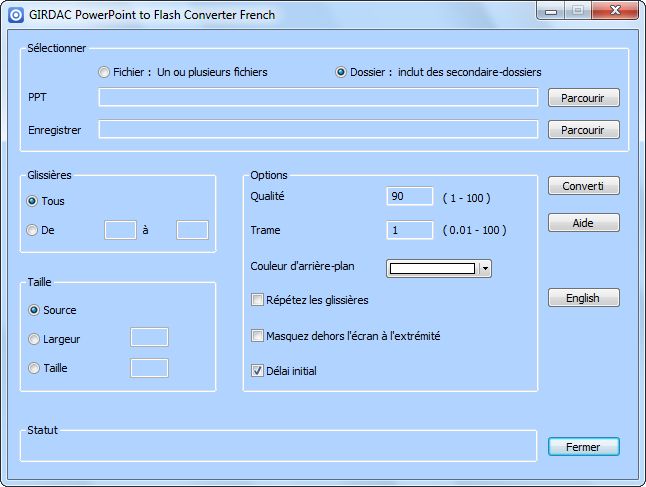The width and height of the screenshot is (646, 487).
Task: Click the "Sélectionner" group label
Action: (56, 48)
